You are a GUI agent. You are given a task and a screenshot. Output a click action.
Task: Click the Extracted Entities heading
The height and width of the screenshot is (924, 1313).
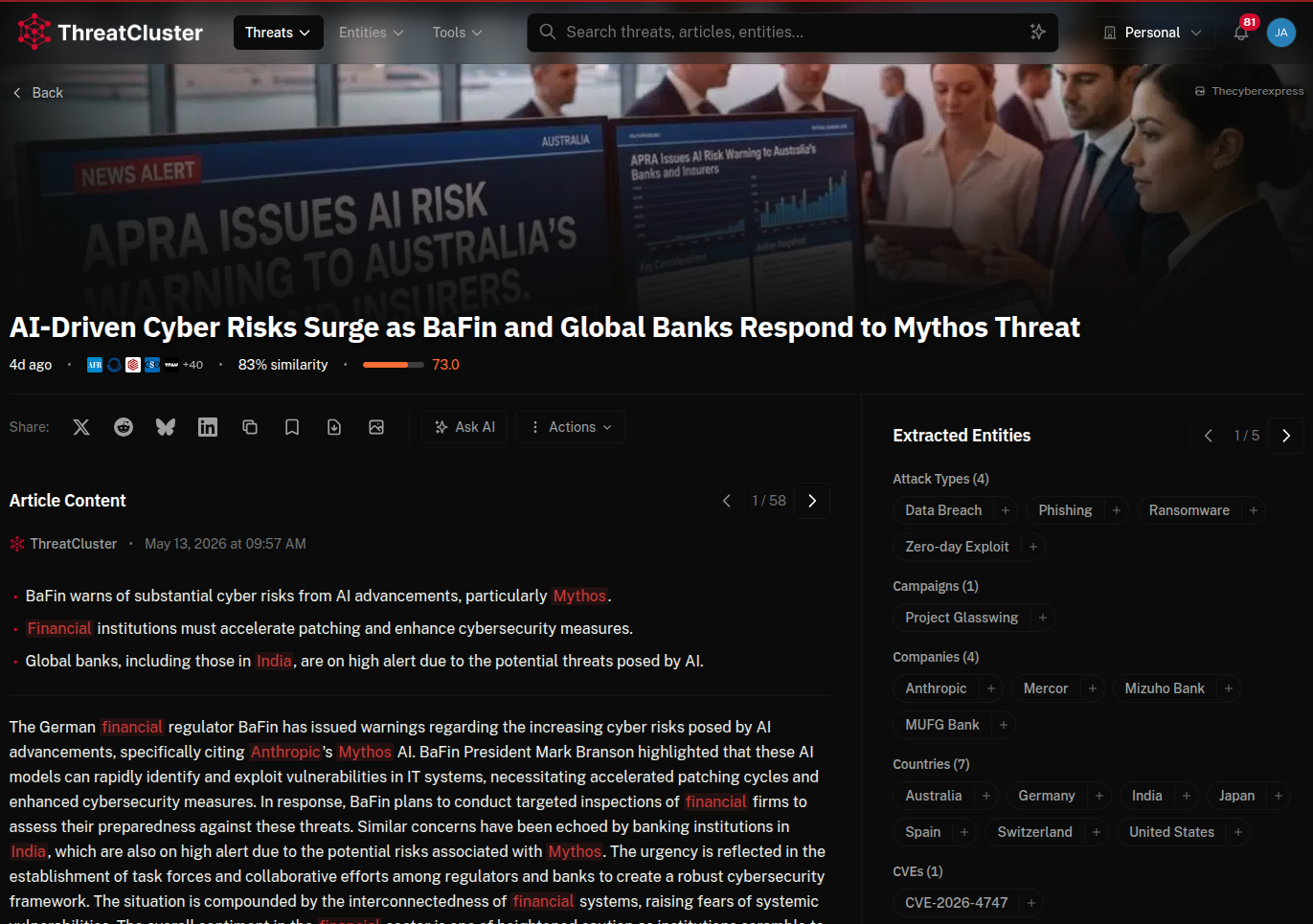tap(962, 436)
